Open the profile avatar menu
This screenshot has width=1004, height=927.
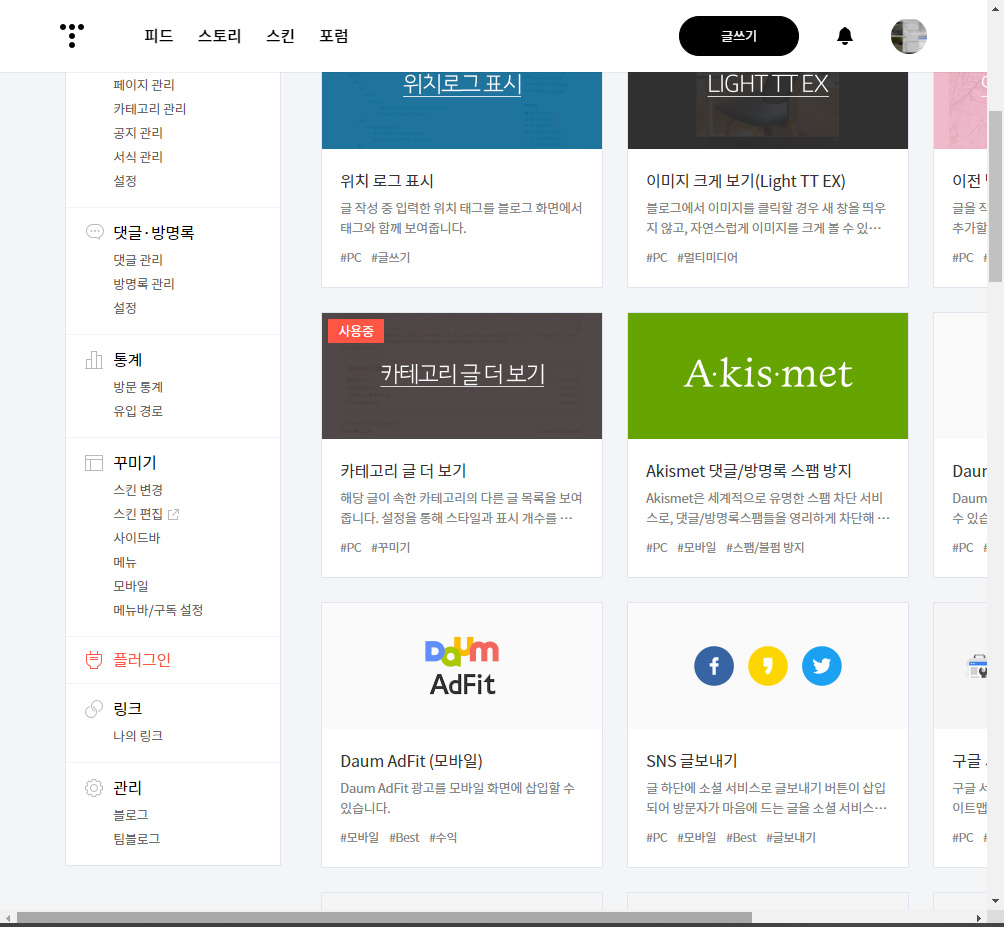(909, 36)
